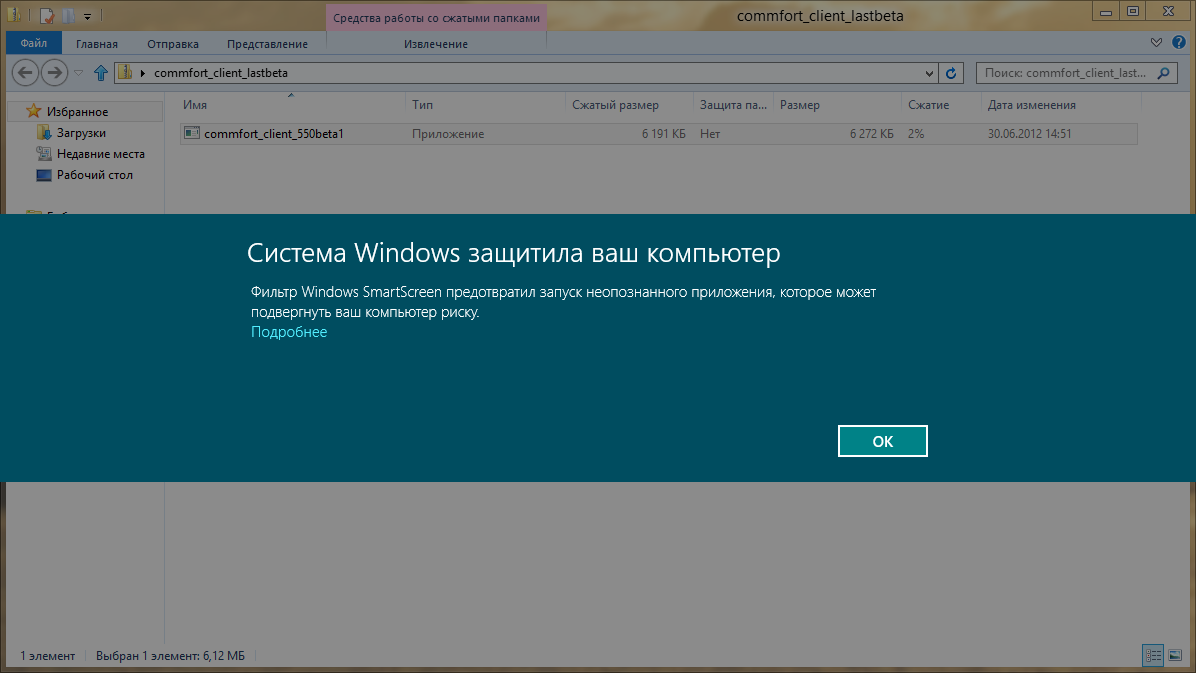This screenshot has width=1196, height=673.
Task: Click the Forward navigation arrow
Action: coord(55,72)
